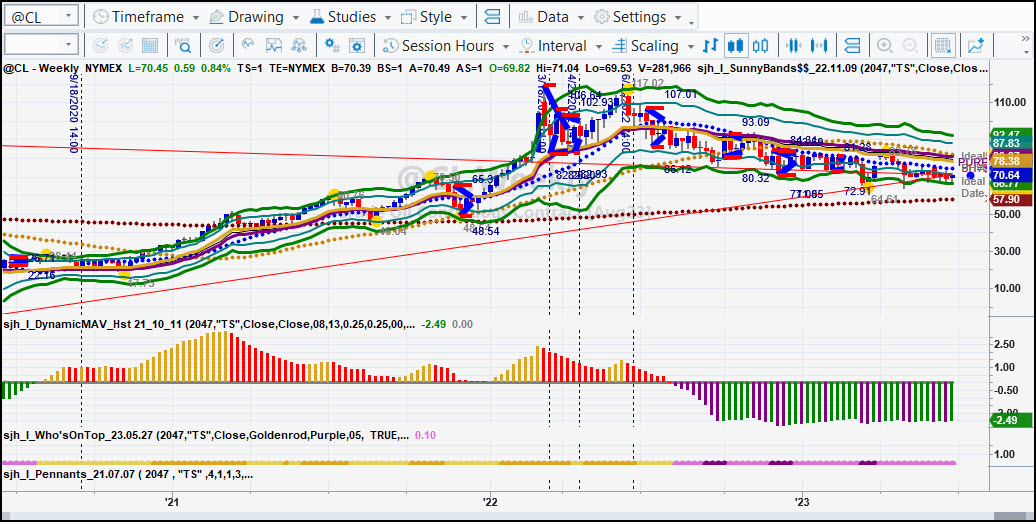Click the radar target icon
Image resolution: width=1036 pixels, height=522 pixels.
[x=215, y=46]
